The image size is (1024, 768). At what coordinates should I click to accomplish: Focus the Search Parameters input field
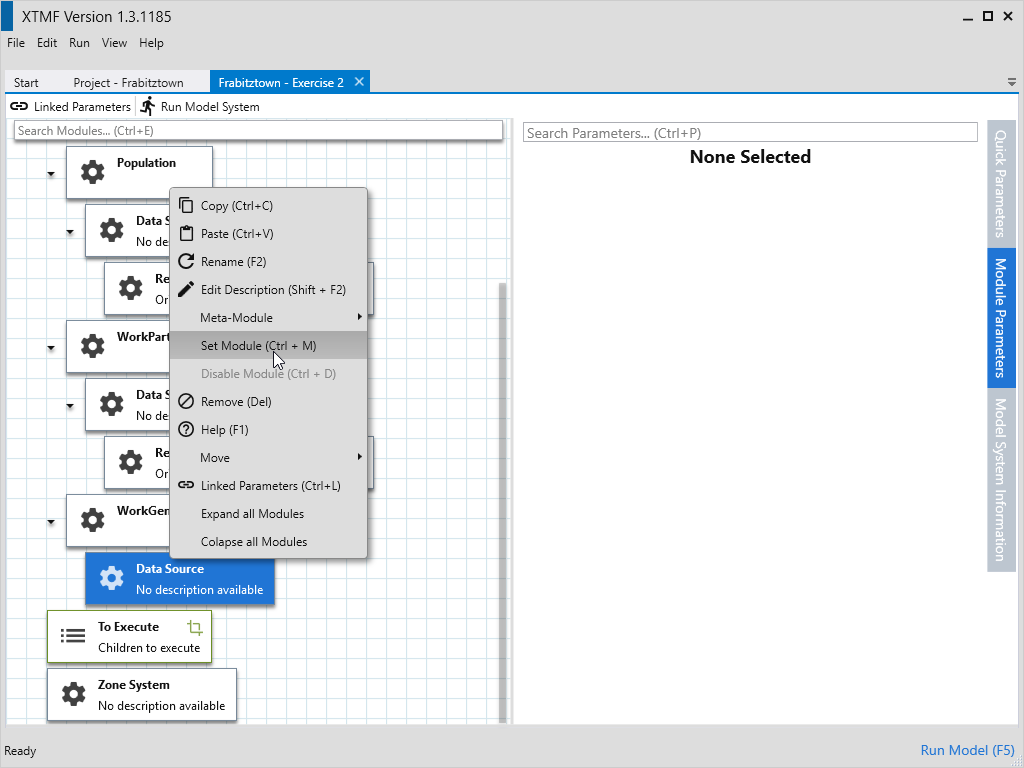click(x=749, y=133)
